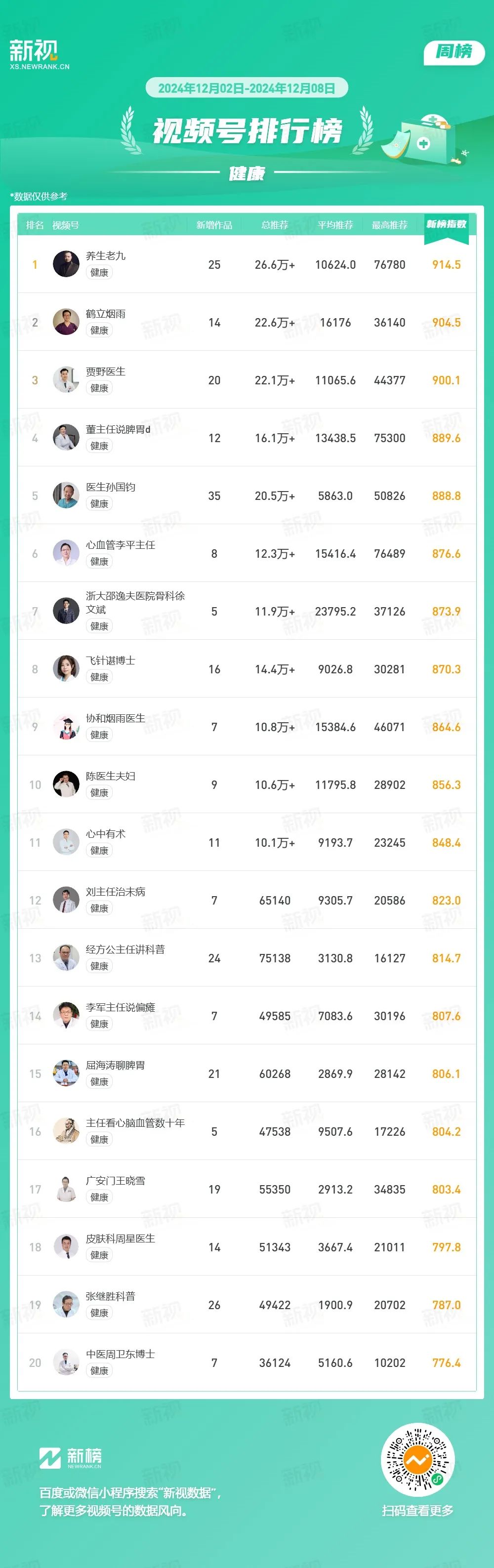Select the 新榜指数 column header
Screen dimensions: 494x1568
point(446,225)
